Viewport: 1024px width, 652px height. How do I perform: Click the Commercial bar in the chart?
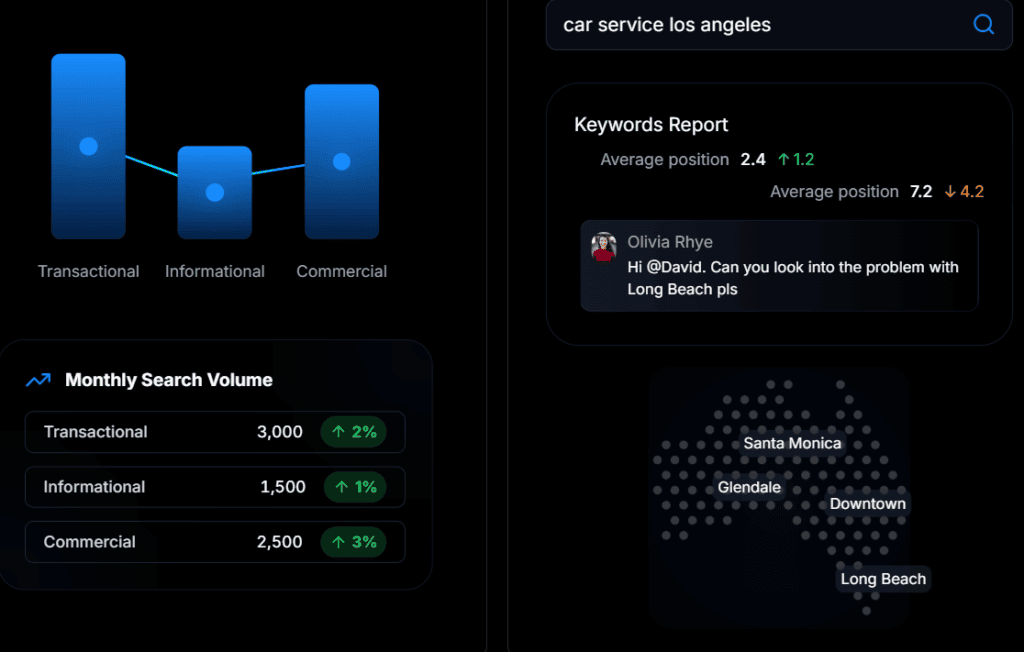340,160
